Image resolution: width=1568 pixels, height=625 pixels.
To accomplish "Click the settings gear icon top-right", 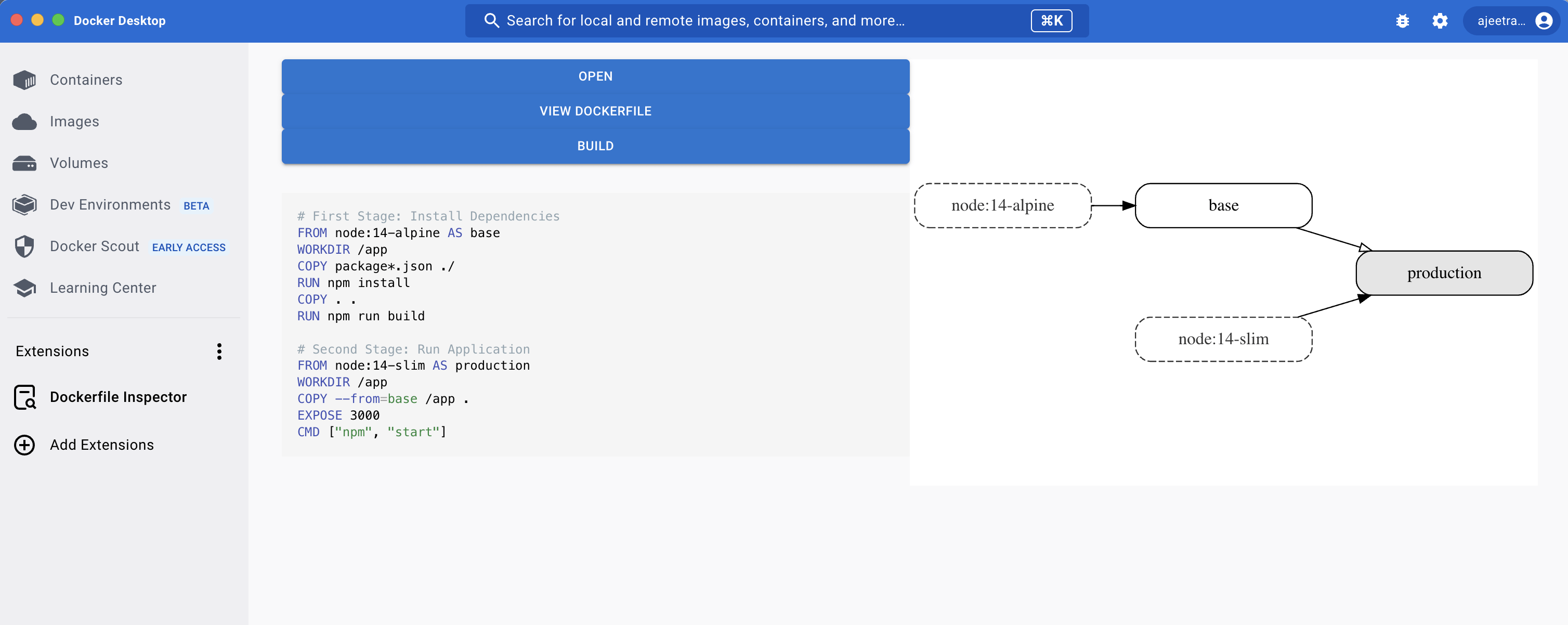I will coord(1440,20).
